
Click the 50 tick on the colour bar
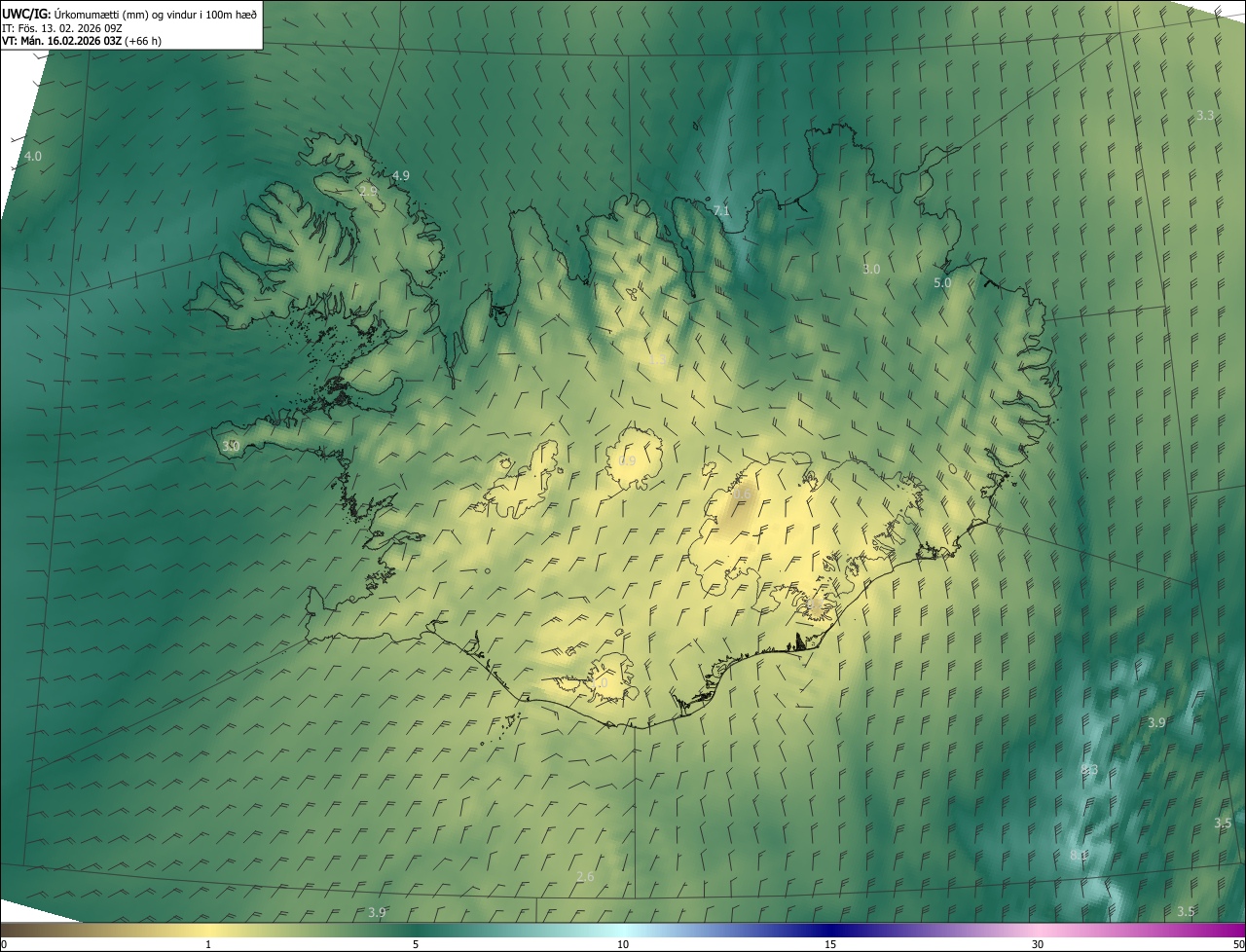[x=1238, y=944]
